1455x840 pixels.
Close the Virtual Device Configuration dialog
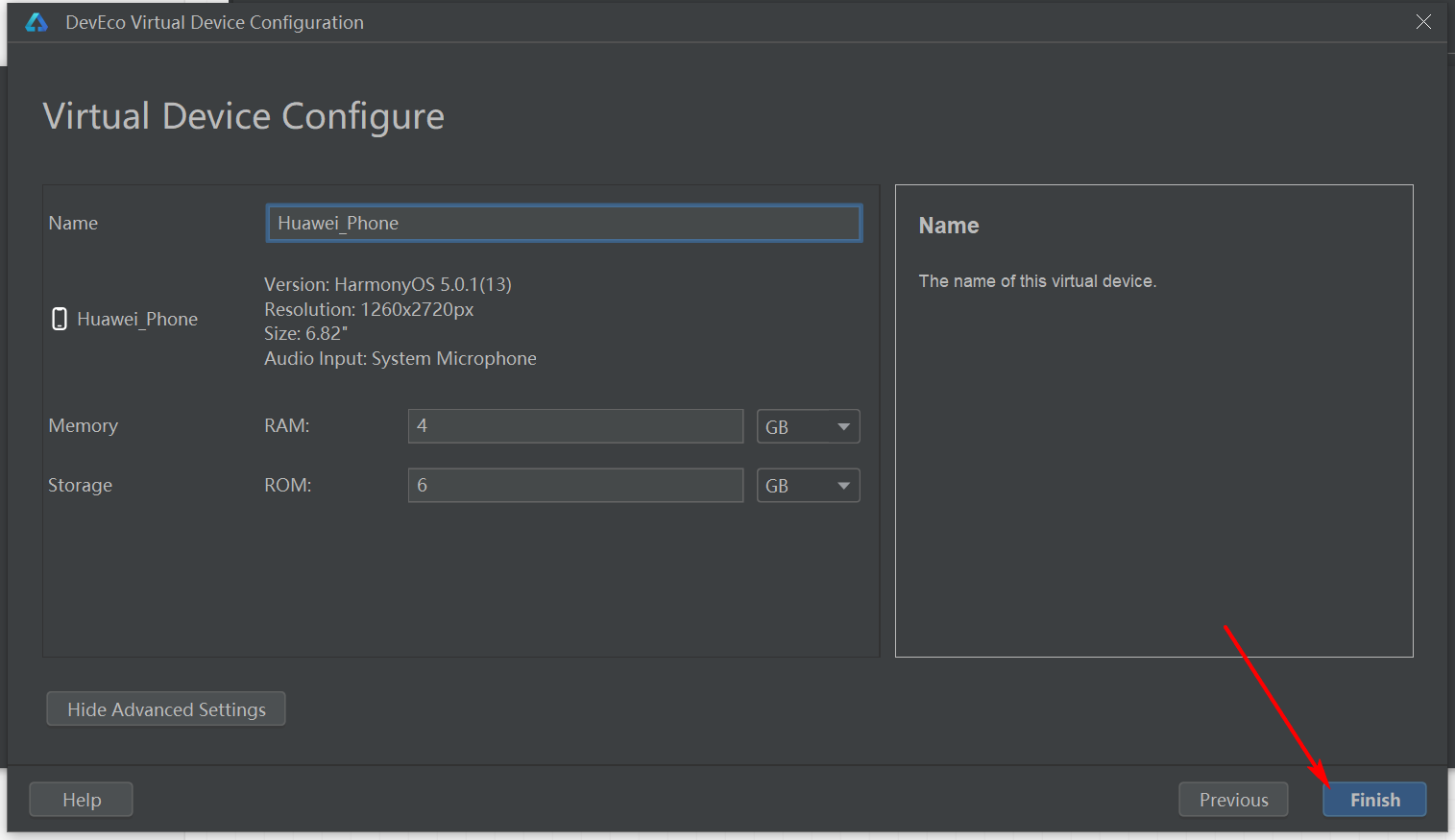coord(1423,22)
